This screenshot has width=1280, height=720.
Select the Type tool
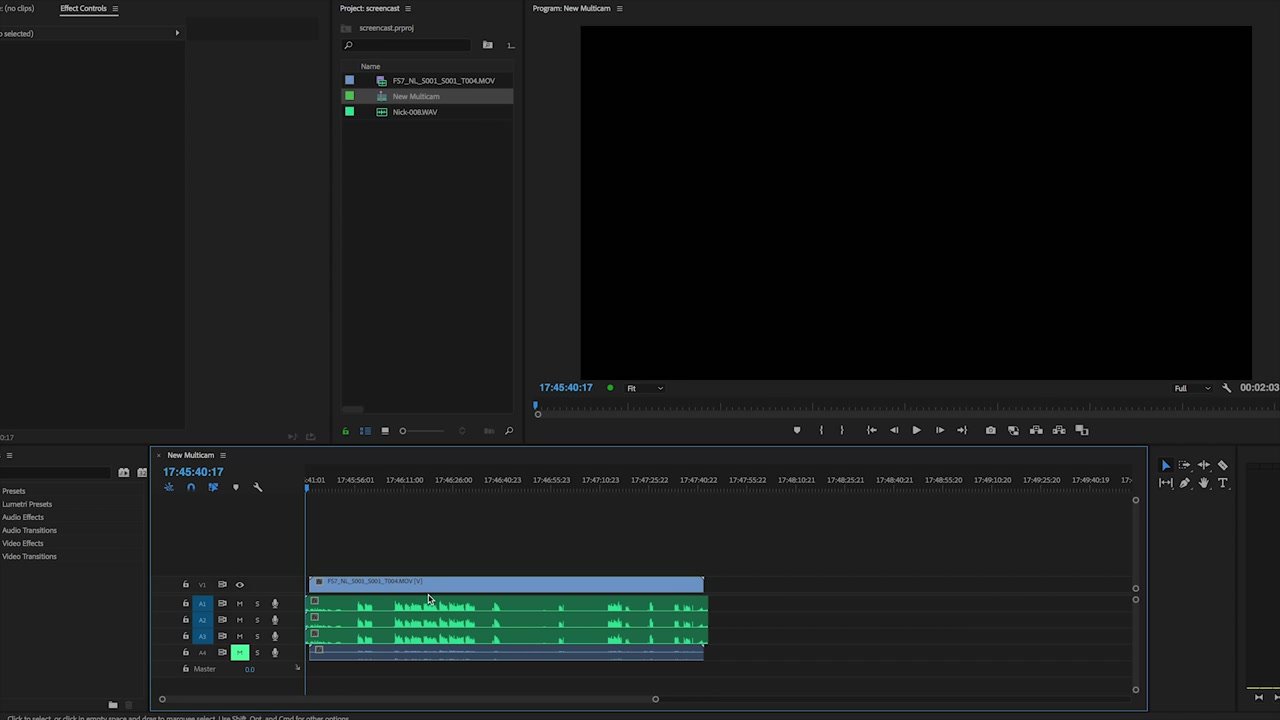coord(1222,483)
